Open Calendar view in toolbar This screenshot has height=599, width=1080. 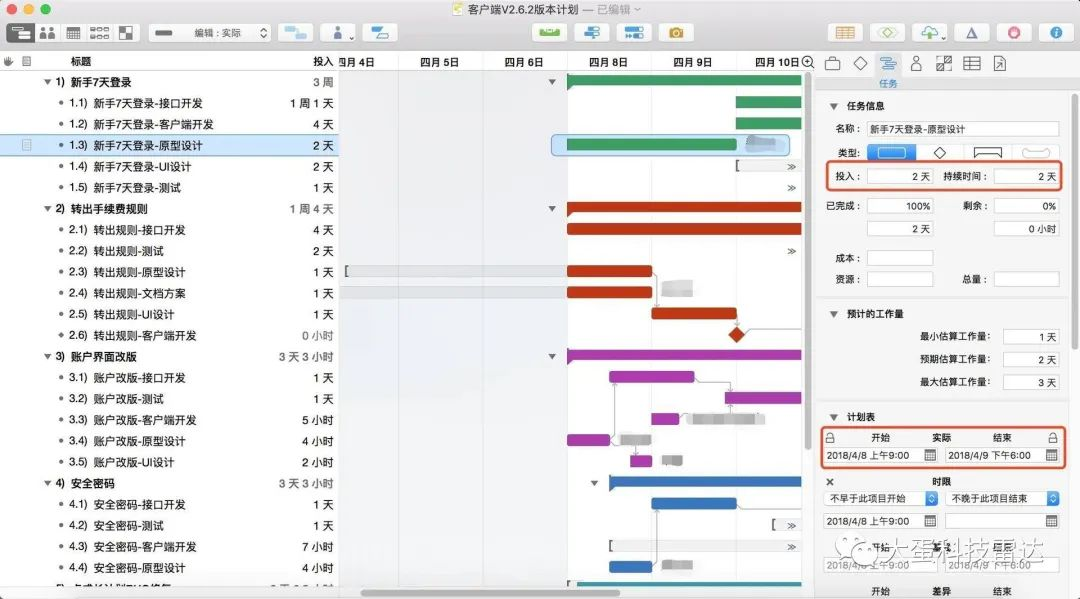73,32
